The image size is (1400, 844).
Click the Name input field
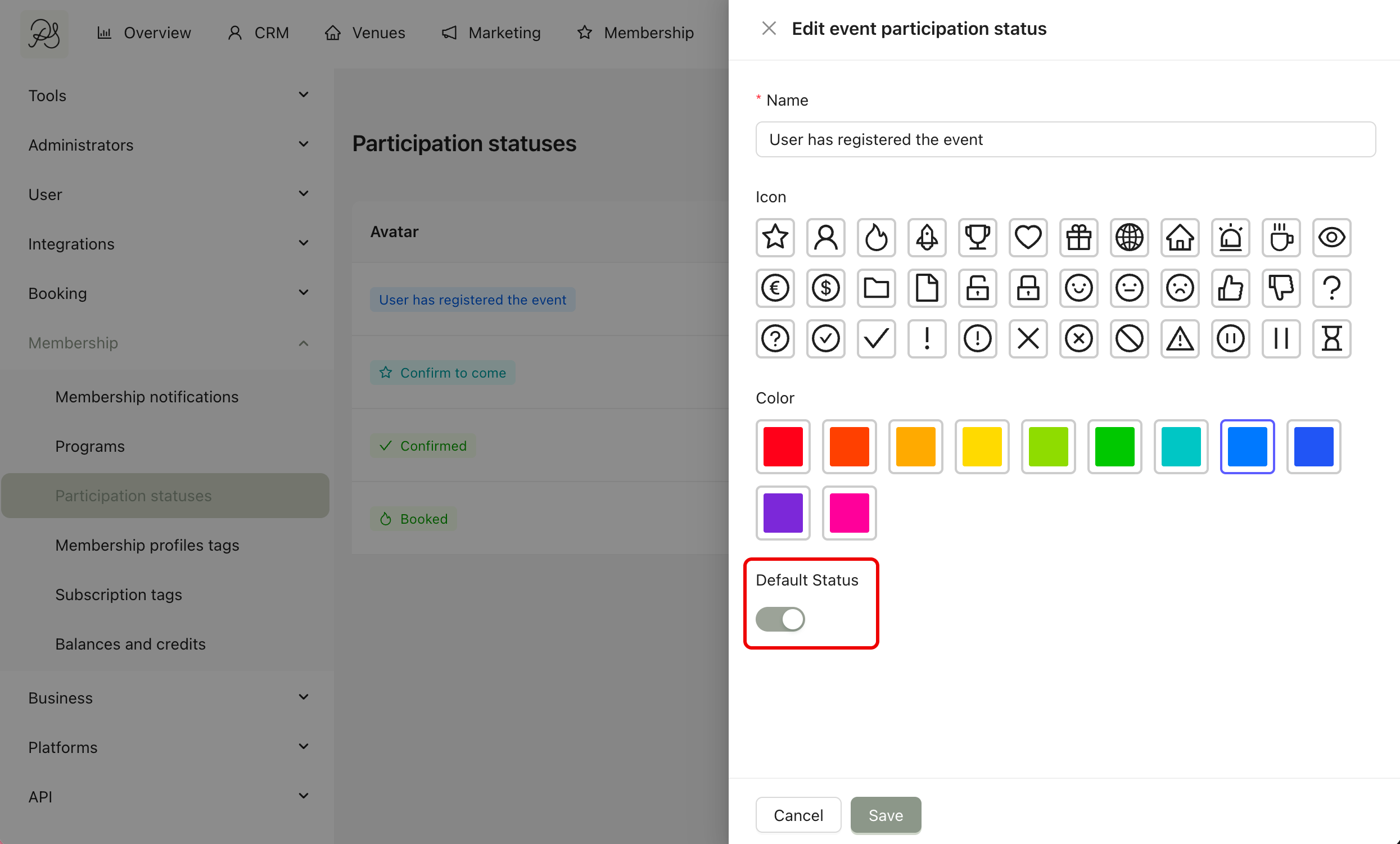(x=1065, y=139)
